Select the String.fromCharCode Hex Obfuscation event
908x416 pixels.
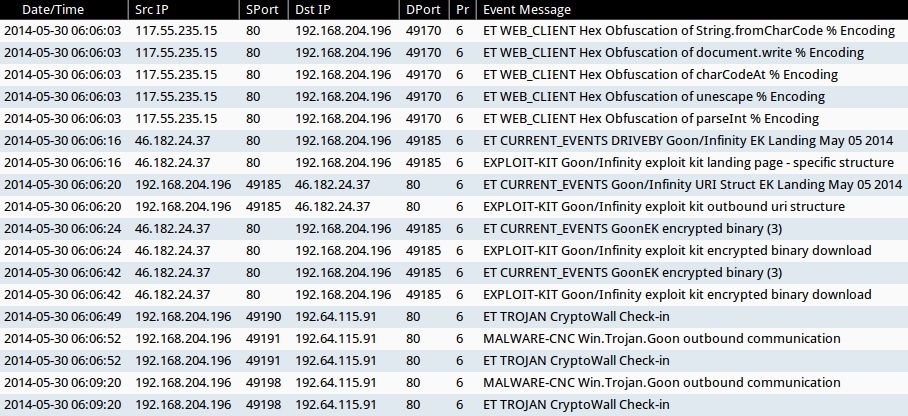pos(688,31)
